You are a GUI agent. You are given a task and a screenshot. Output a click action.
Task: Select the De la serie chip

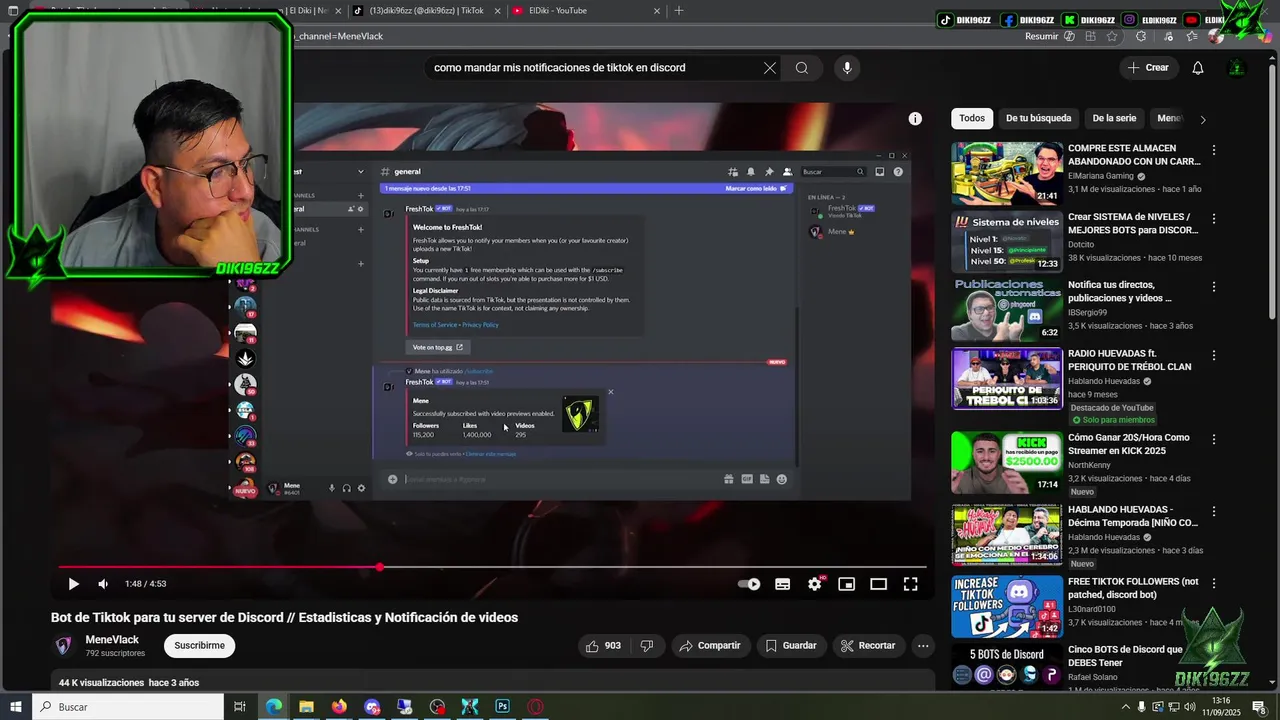pos(1114,118)
